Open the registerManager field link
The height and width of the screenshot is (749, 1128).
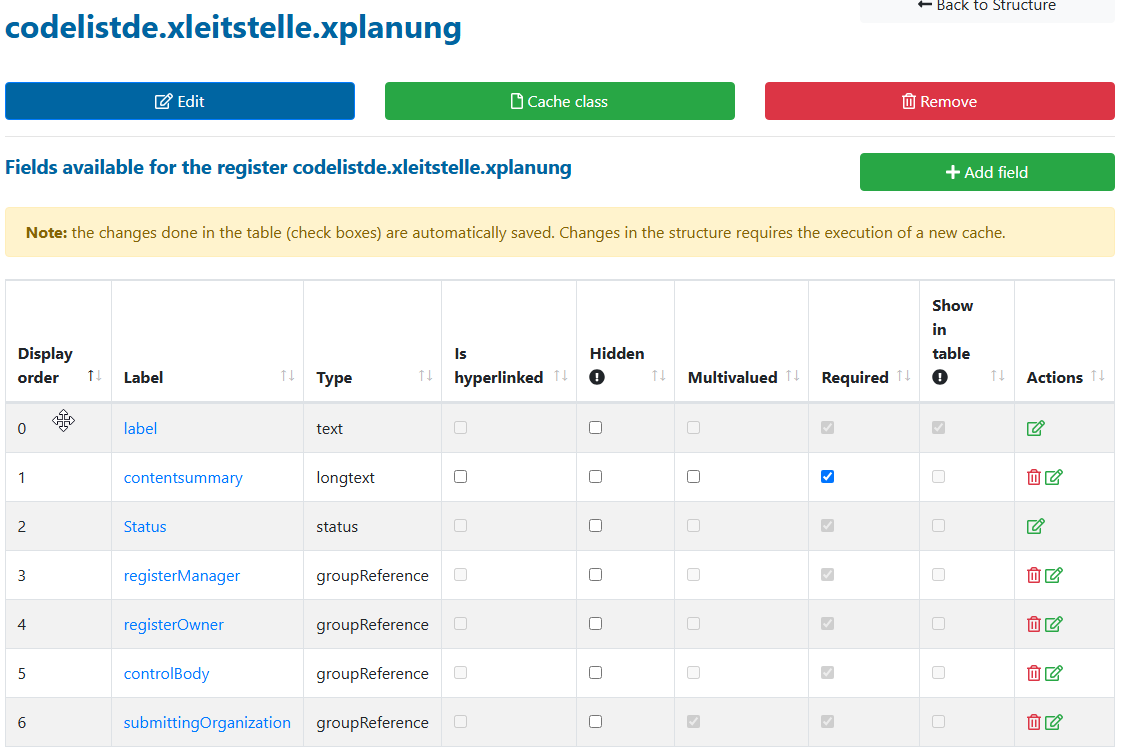[x=181, y=576]
